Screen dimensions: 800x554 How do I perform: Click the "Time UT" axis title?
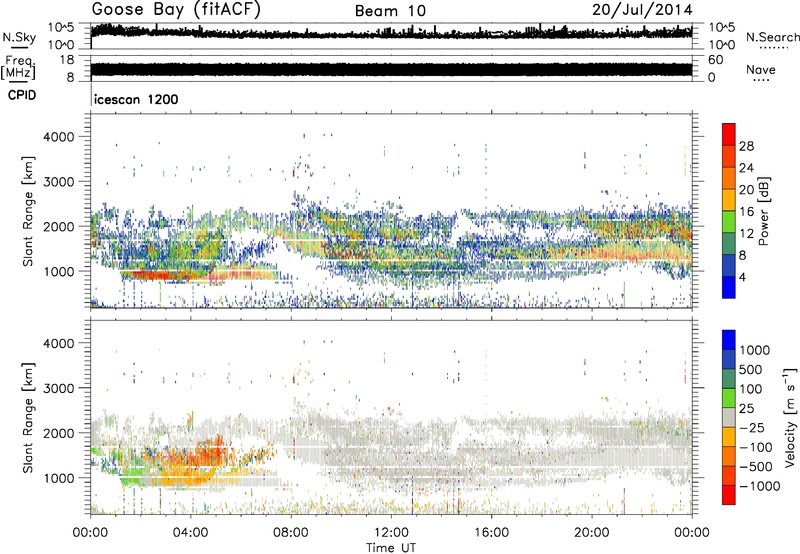(391, 548)
